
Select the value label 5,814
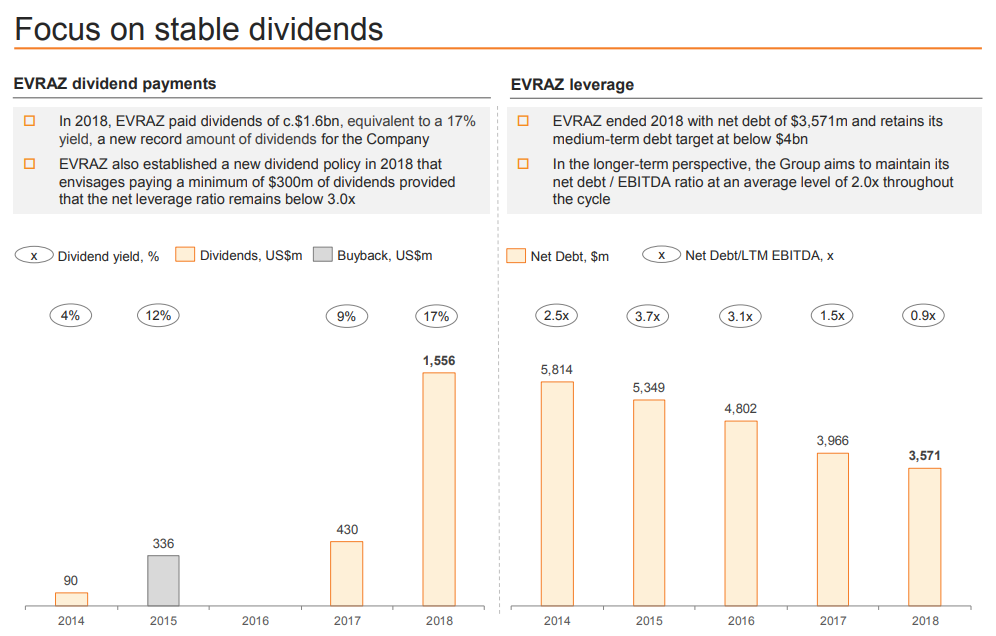[x=557, y=369]
